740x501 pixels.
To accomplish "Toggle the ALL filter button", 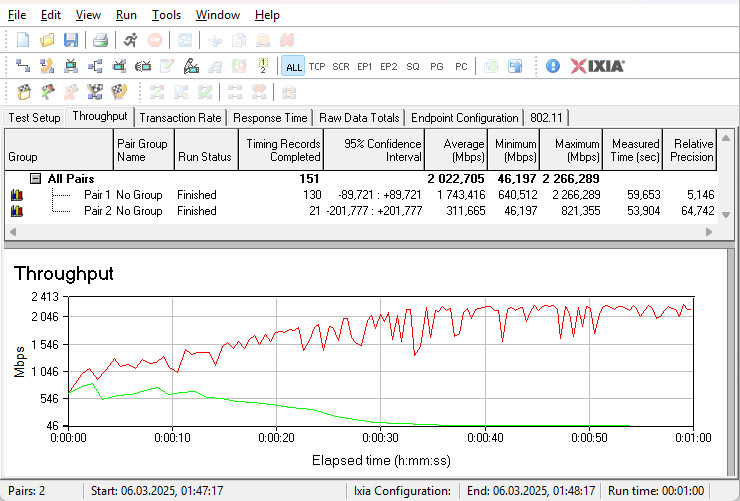I will click(x=293, y=67).
